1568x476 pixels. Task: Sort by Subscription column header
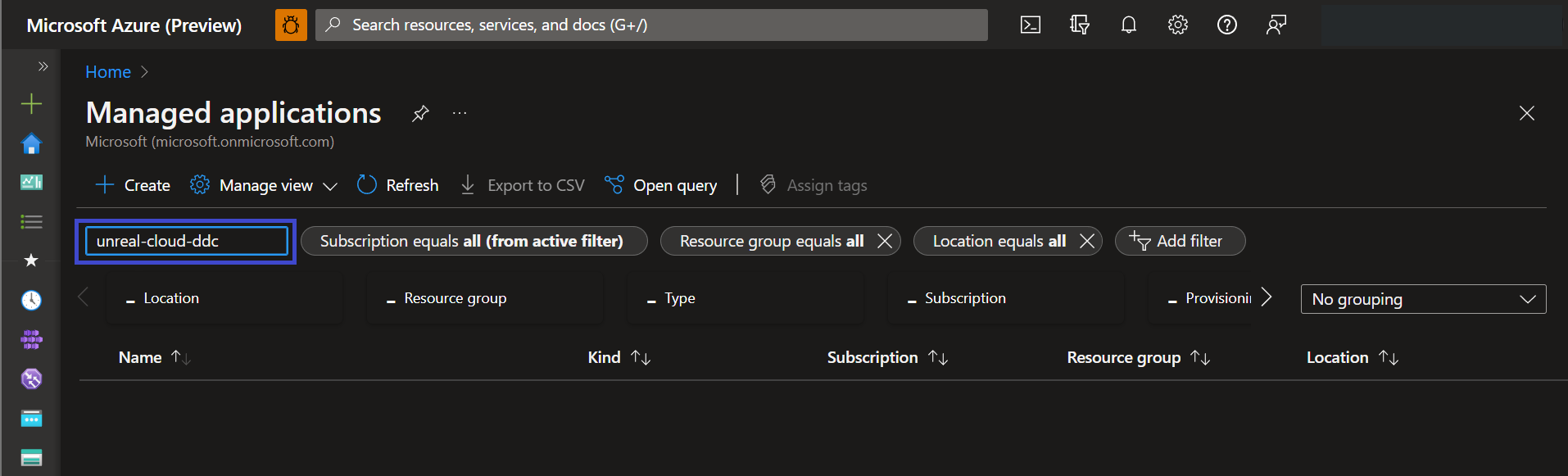click(x=887, y=357)
